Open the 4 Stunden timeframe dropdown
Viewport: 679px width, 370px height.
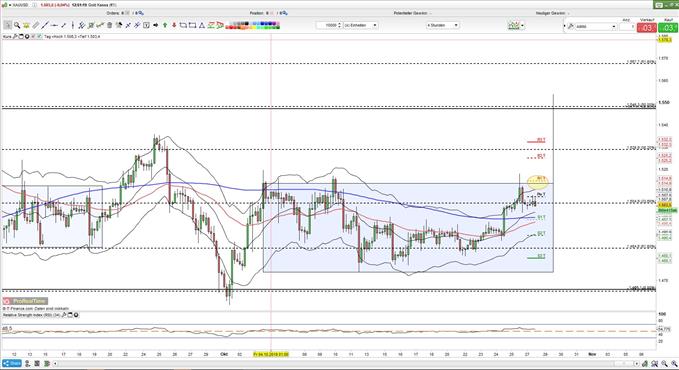pyautogui.click(x=443, y=25)
